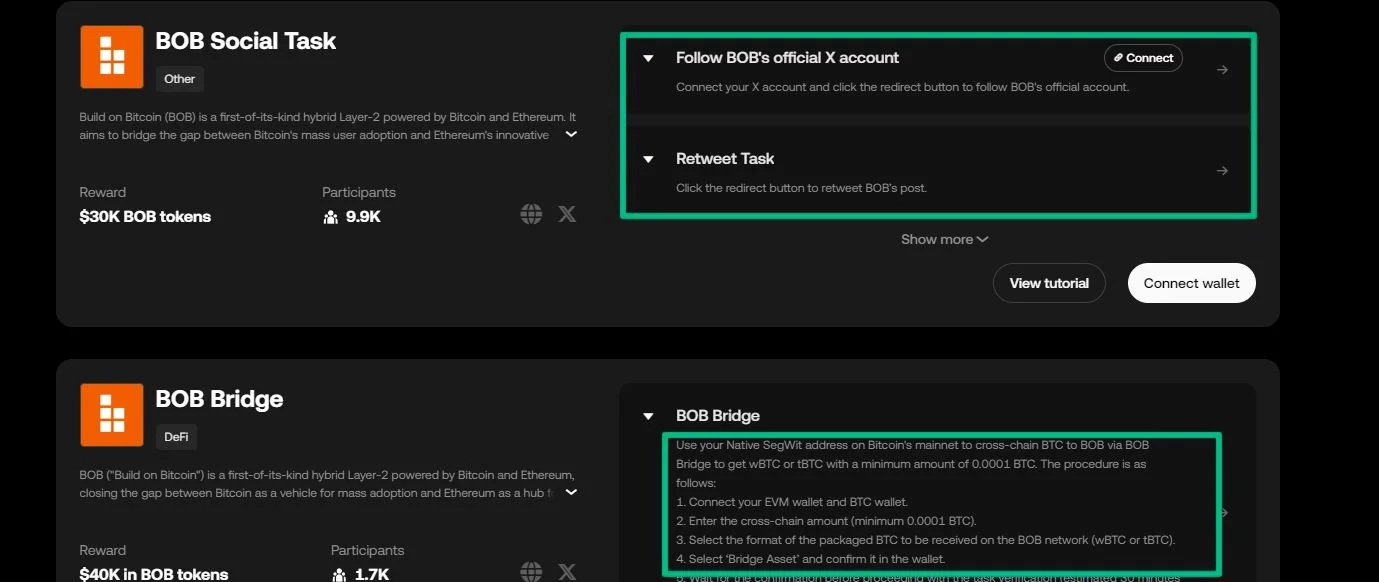Click the participants icon beside 1.7K
The width and height of the screenshot is (1379, 582).
coord(340,574)
